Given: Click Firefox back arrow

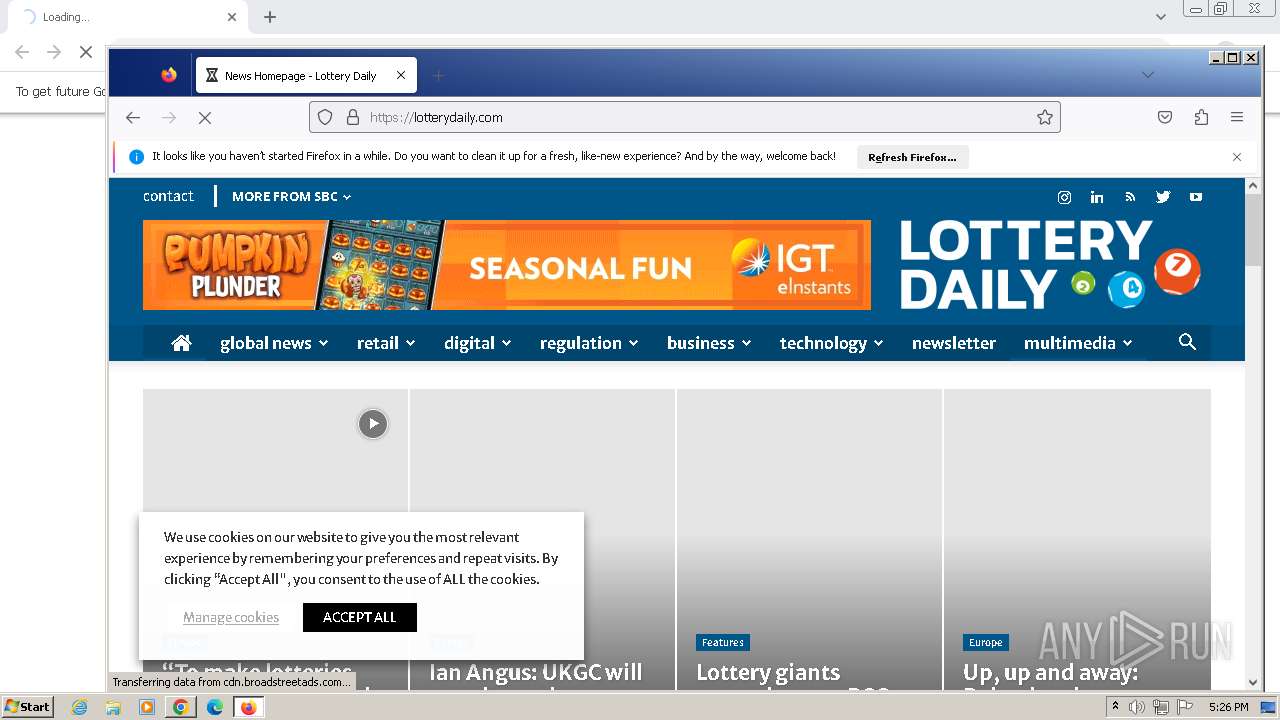Looking at the screenshot, I should tap(133, 117).
